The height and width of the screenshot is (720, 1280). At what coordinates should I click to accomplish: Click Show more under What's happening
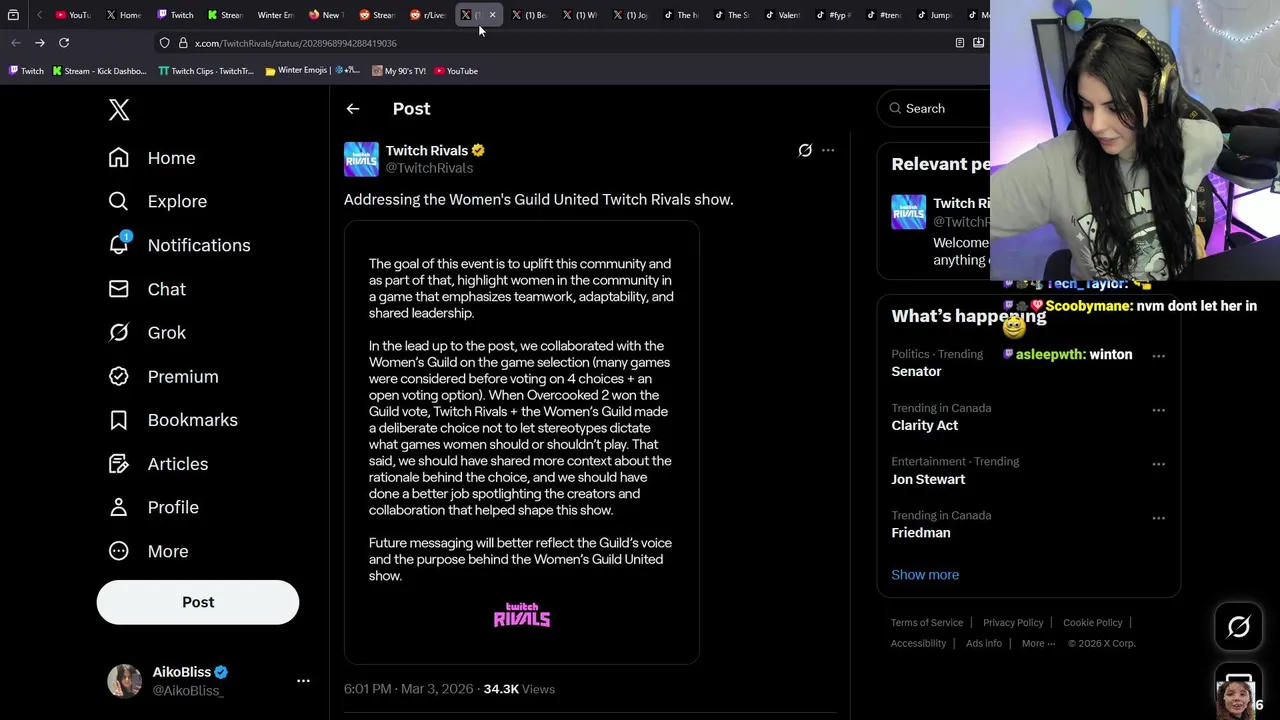(925, 575)
